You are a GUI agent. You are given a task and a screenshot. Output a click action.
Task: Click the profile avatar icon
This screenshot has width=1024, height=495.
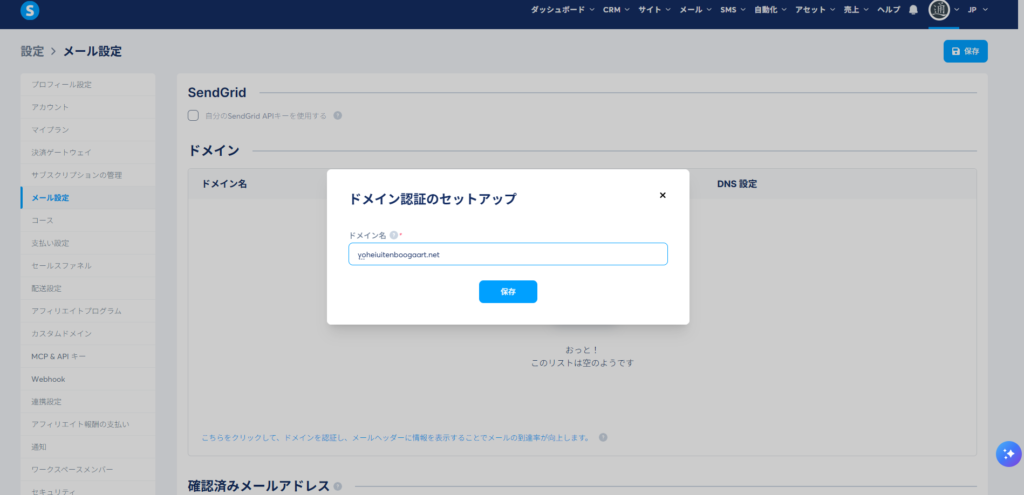tap(939, 10)
